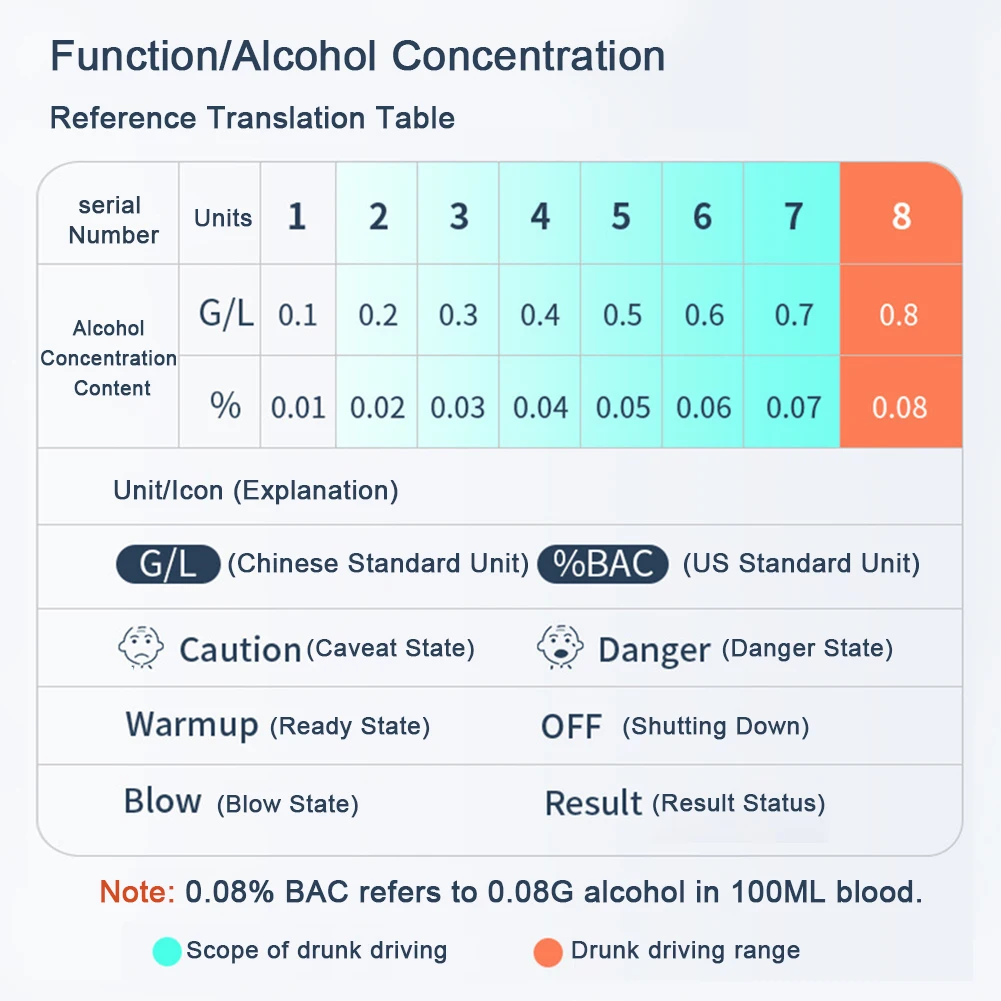1001x1001 pixels.
Task: Click the Result status label
Action: coord(593,803)
